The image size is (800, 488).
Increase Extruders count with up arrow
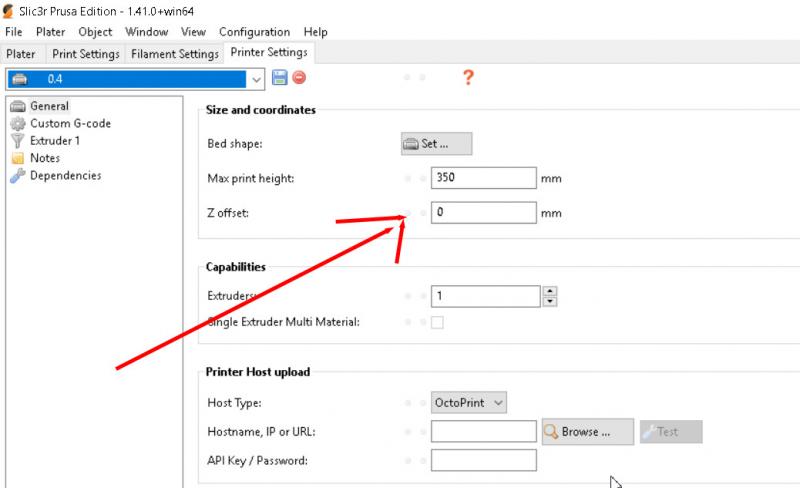pos(549,292)
